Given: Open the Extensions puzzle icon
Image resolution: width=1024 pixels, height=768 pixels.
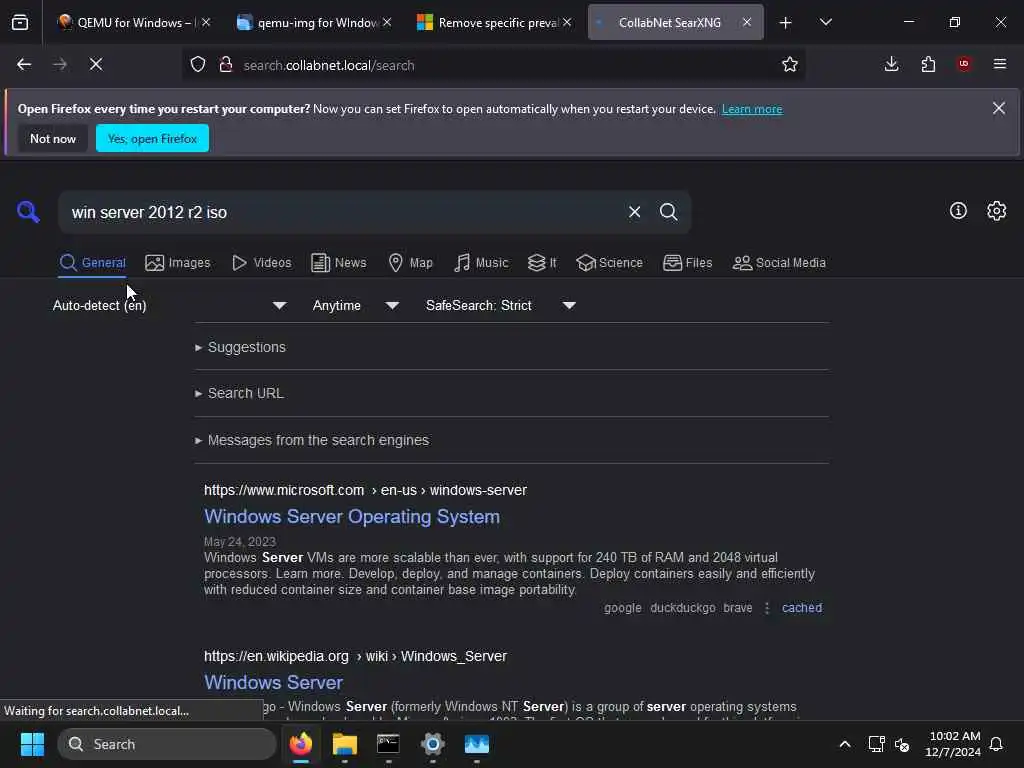Looking at the screenshot, I should click(x=928, y=64).
